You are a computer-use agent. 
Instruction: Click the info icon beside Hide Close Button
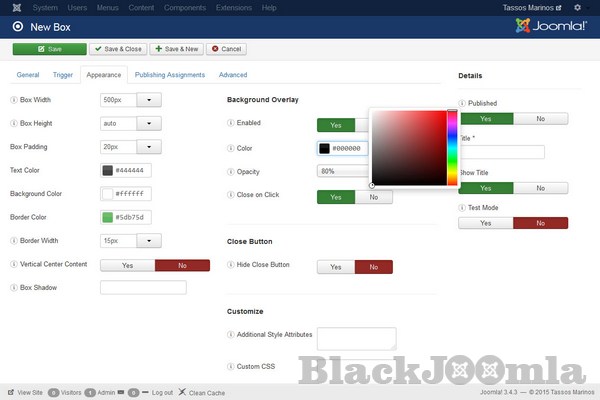pyautogui.click(x=231, y=265)
